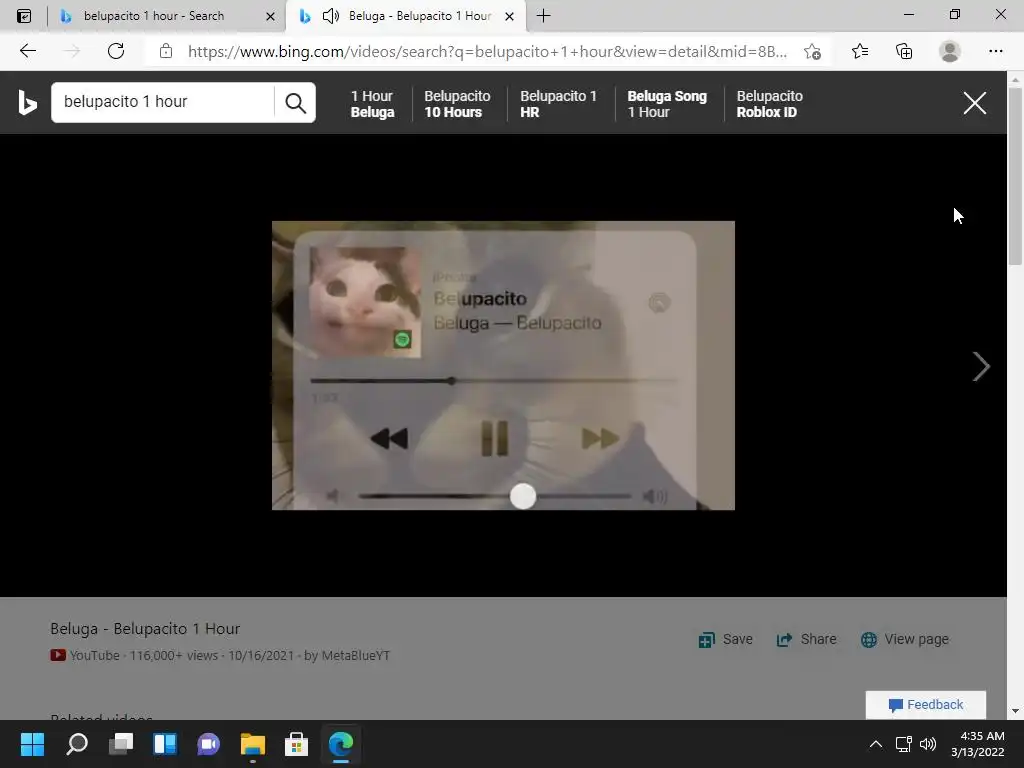Click the Beluga - Belupacito 1 Hour title
Screen dimensions: 1024x768
tap(145, 628)
